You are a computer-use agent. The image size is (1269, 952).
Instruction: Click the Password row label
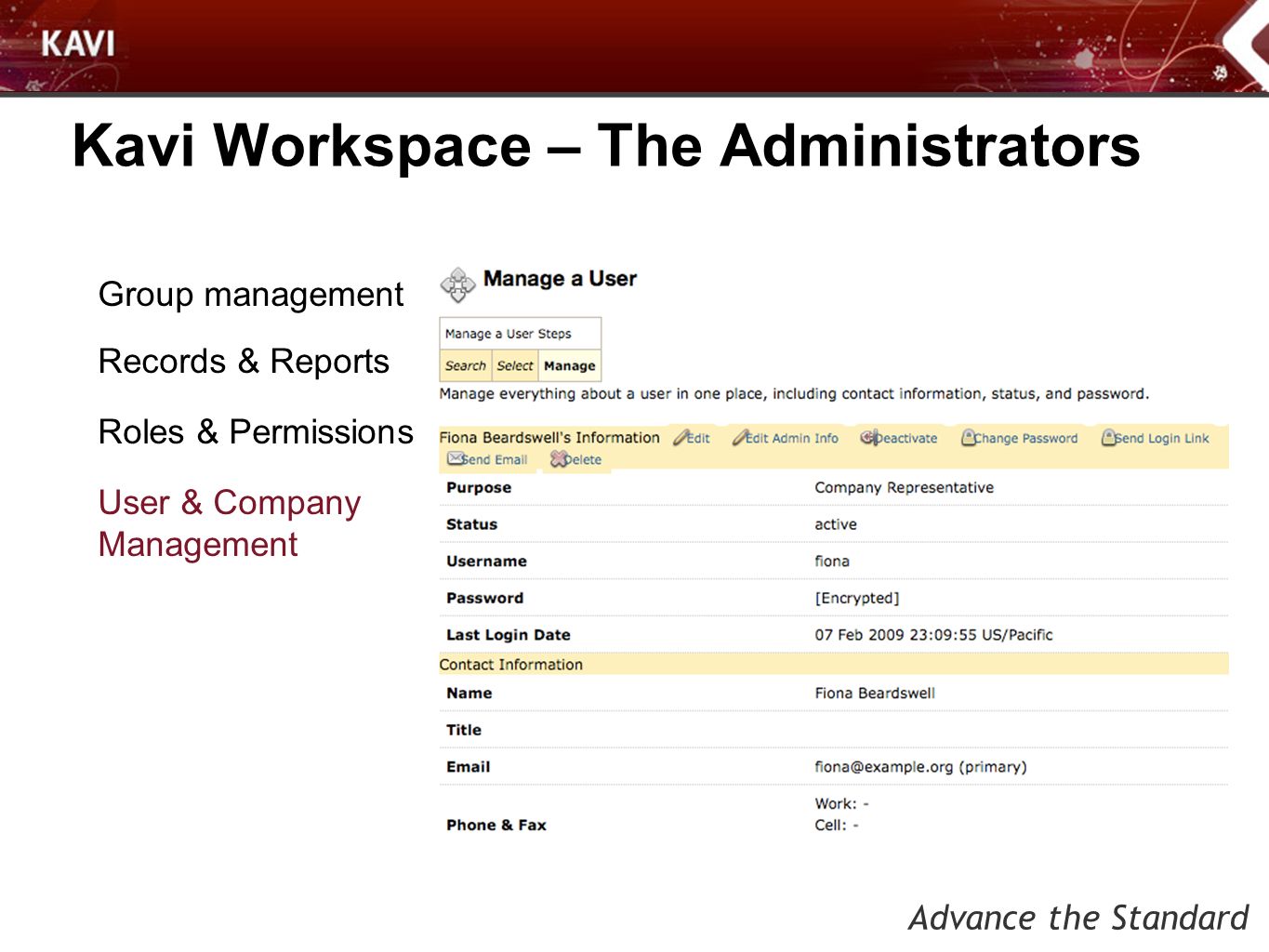click(484, 598)
